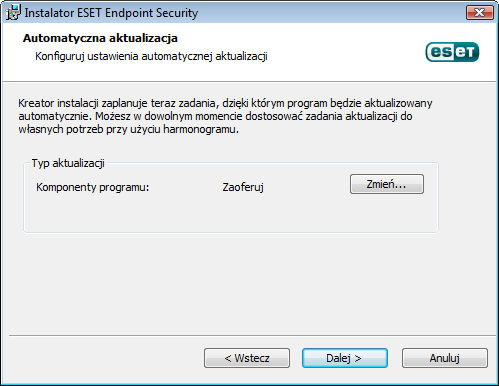Click the Automatyczna aktualizacja heading
This screenshot has width=499, height=386.
point(100,38)
